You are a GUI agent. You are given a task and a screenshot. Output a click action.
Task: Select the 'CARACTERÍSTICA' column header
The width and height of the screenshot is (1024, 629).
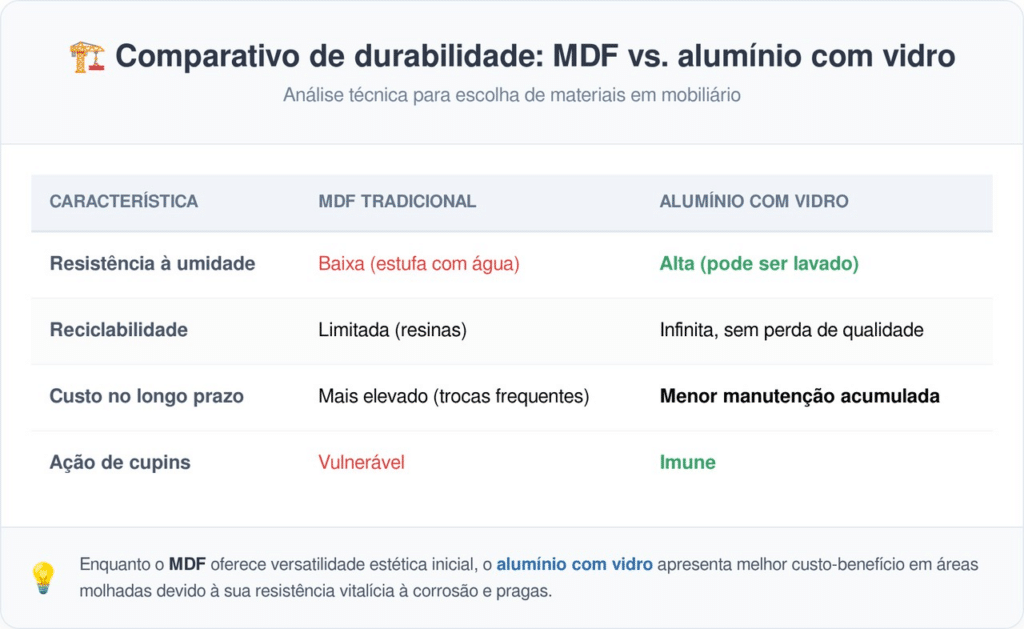pyautogui.click(x=124, y=201)
